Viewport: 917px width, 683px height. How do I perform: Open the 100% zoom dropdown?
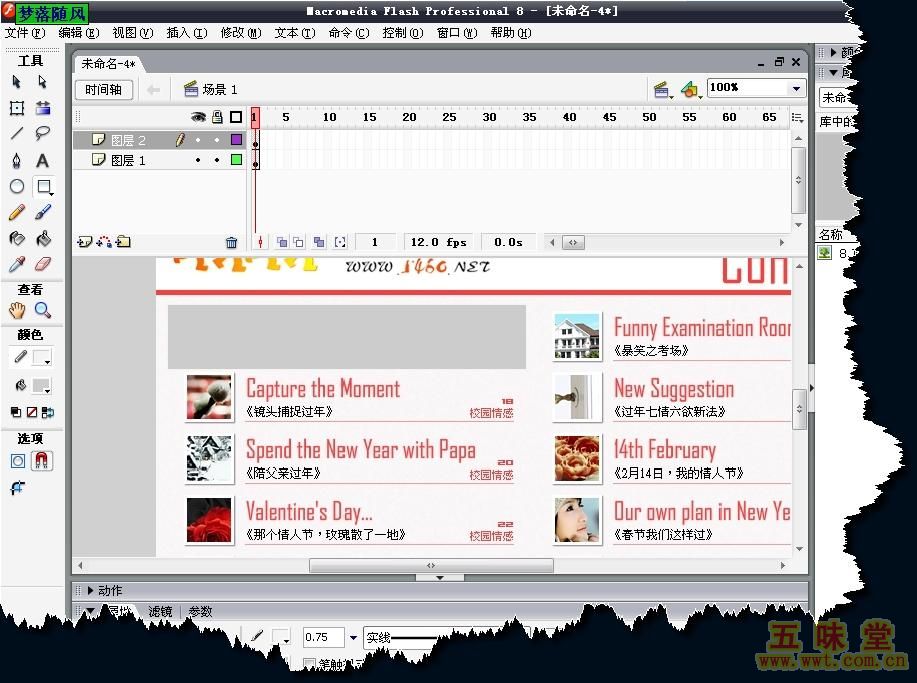[x=796, y=89]
